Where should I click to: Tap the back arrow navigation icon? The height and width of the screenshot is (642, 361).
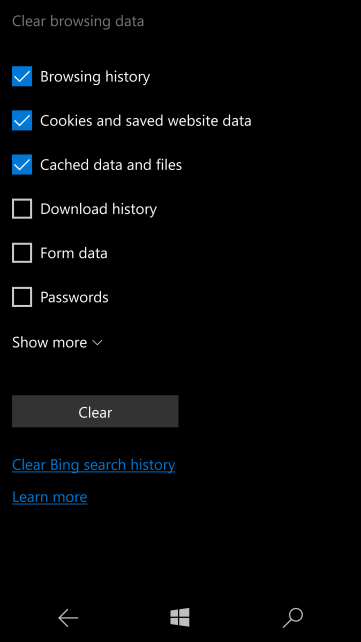[68, 618]
